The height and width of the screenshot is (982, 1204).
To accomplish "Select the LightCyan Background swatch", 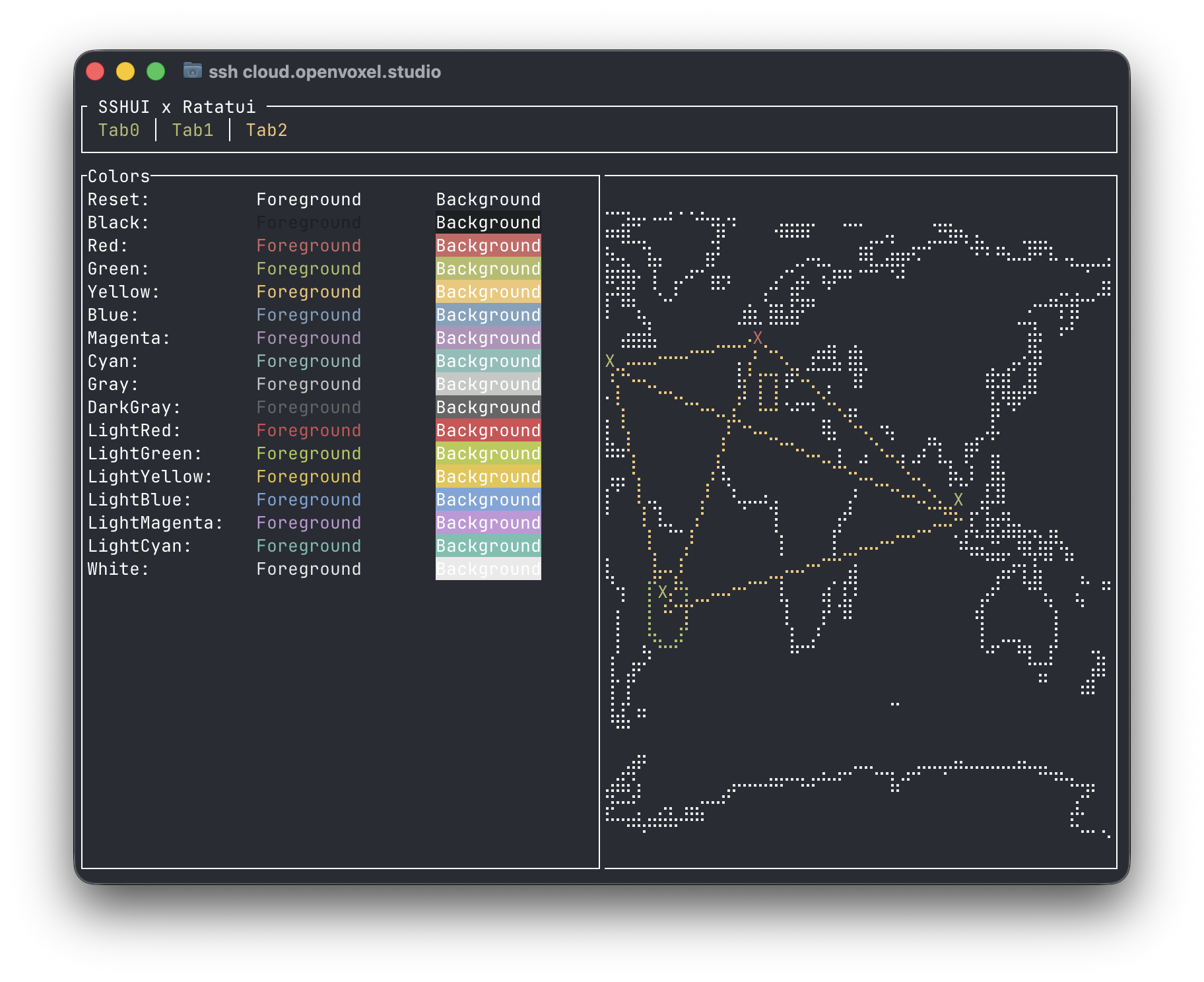I will click(x=488, y=546).
